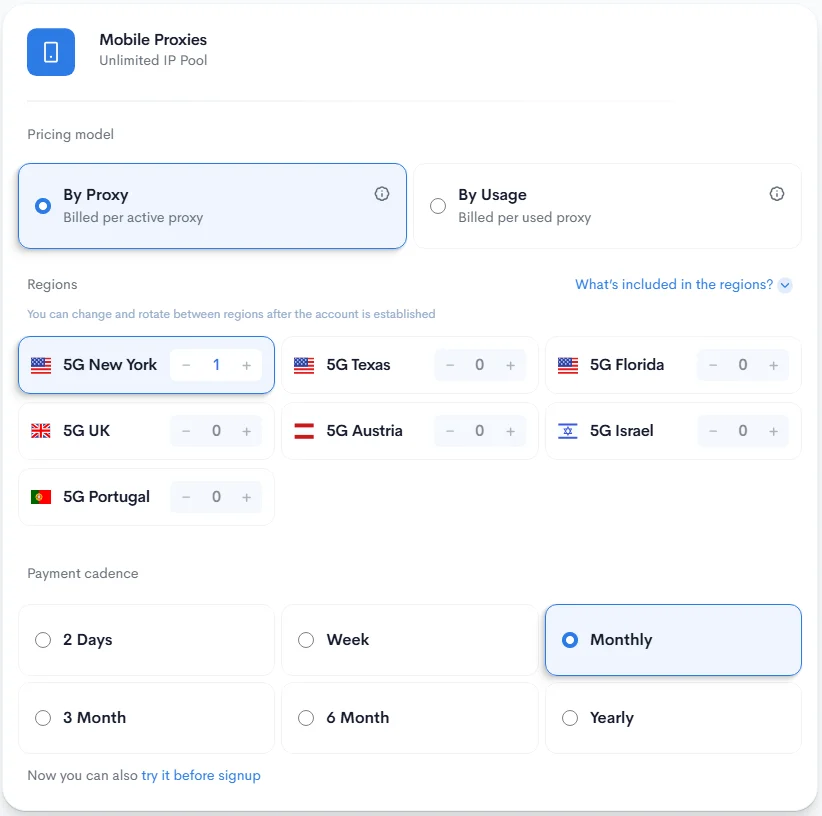Increase the 5G Portugal proxy count
The image size is (822, 816).
(x=246, y=497)
